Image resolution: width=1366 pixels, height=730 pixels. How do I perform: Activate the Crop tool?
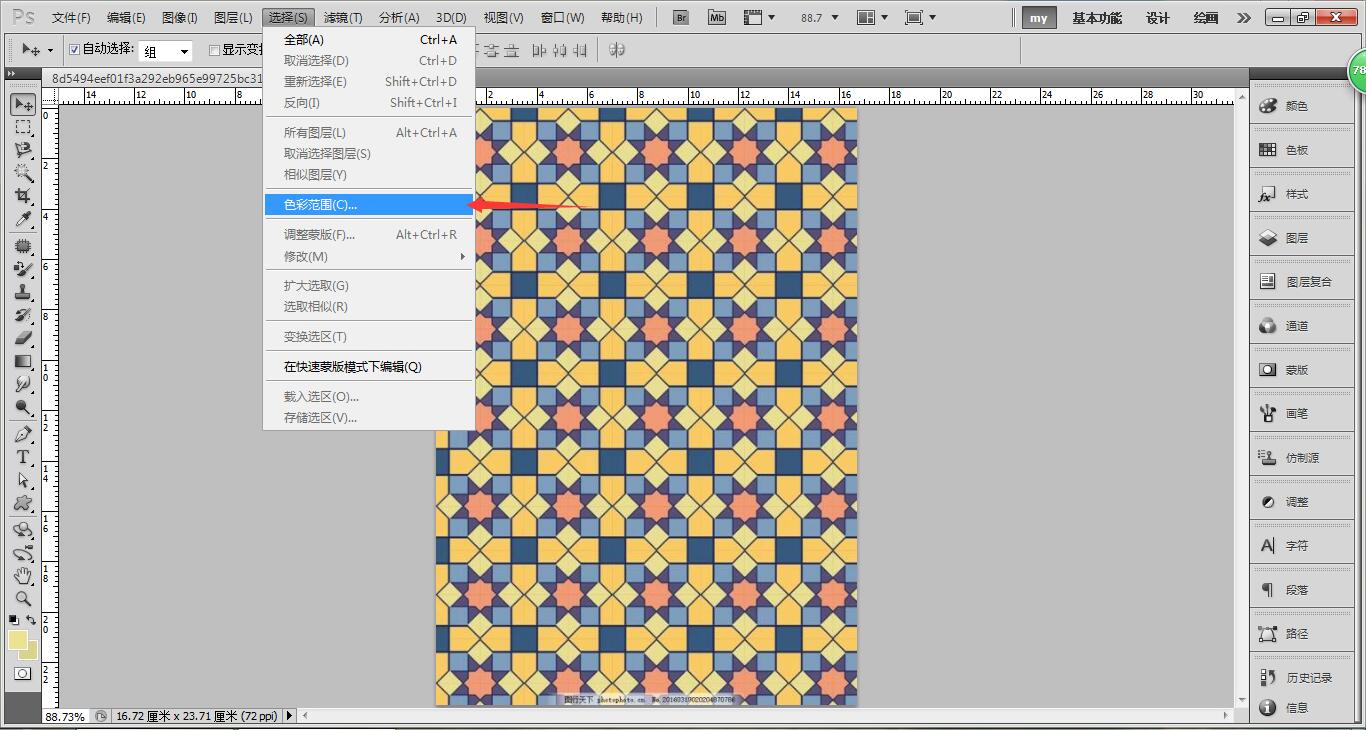[22, 195]
